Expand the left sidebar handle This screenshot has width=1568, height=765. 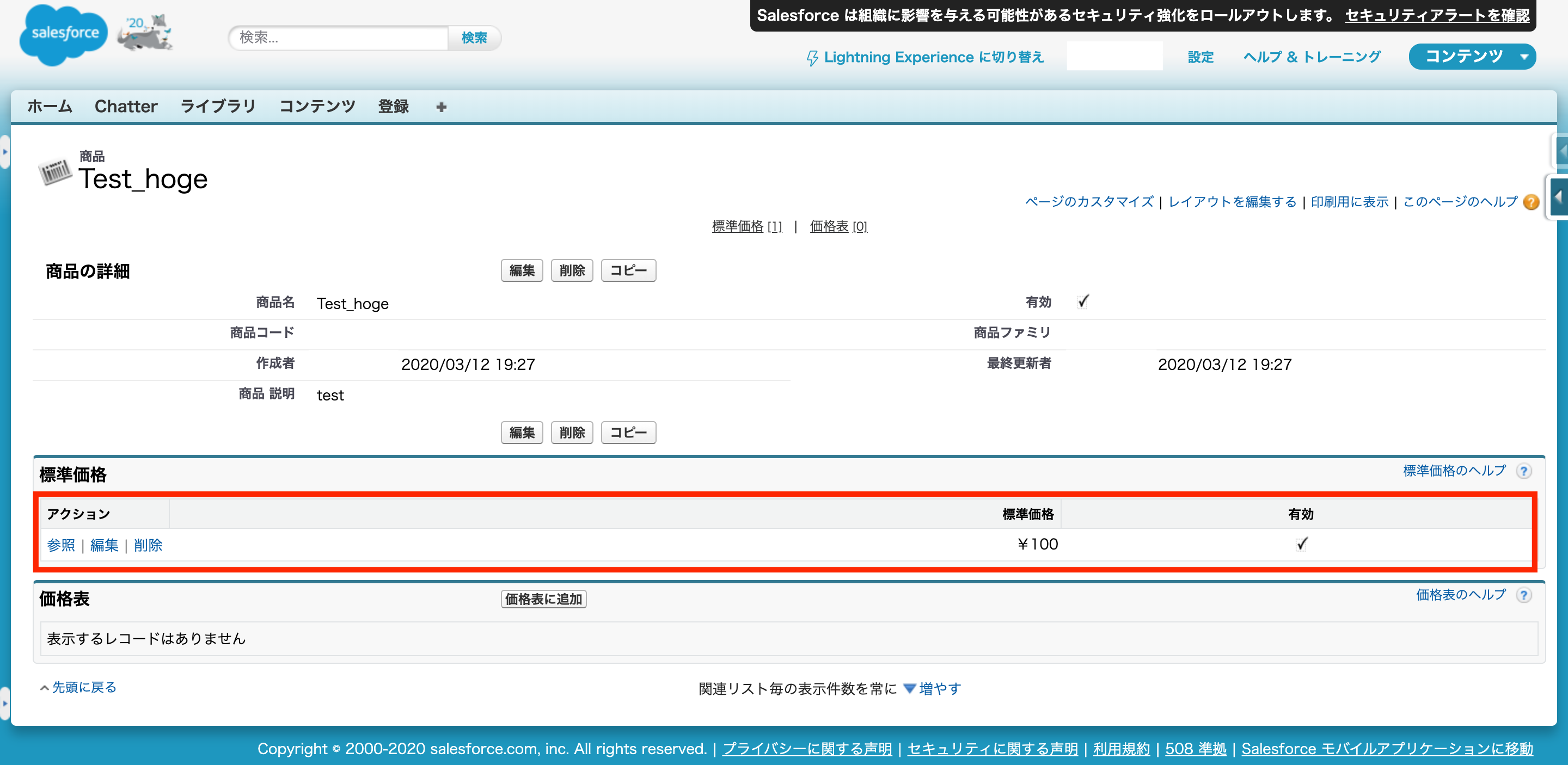pos(5,151)
